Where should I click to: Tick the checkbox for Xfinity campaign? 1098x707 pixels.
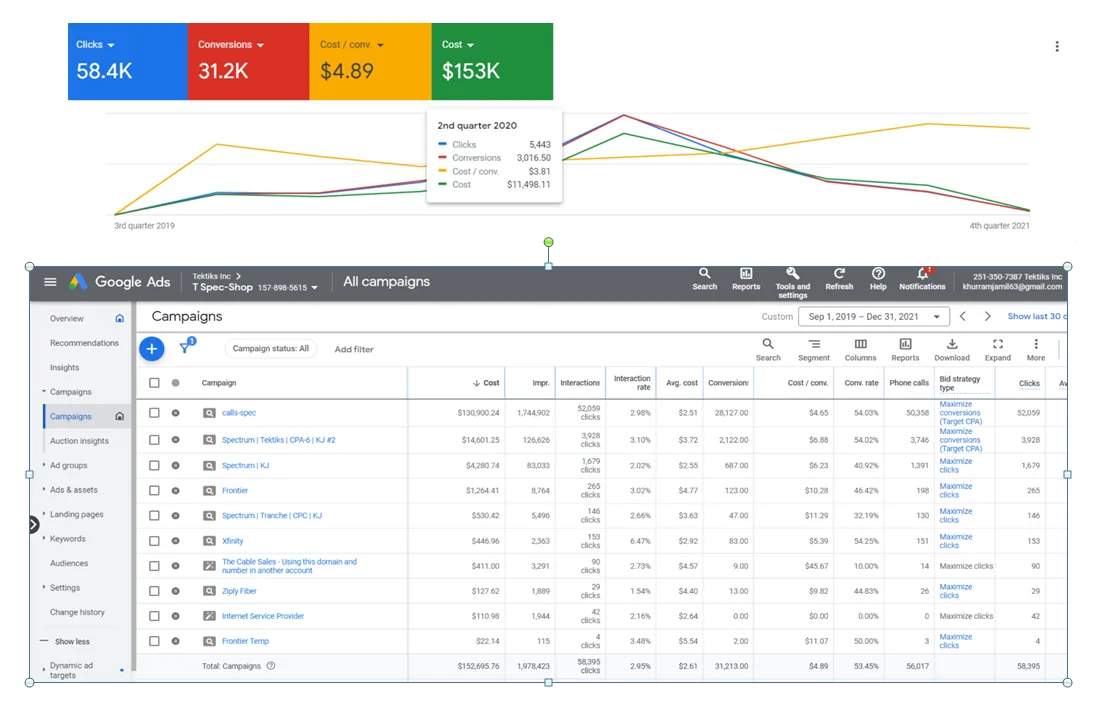[154, 541]
